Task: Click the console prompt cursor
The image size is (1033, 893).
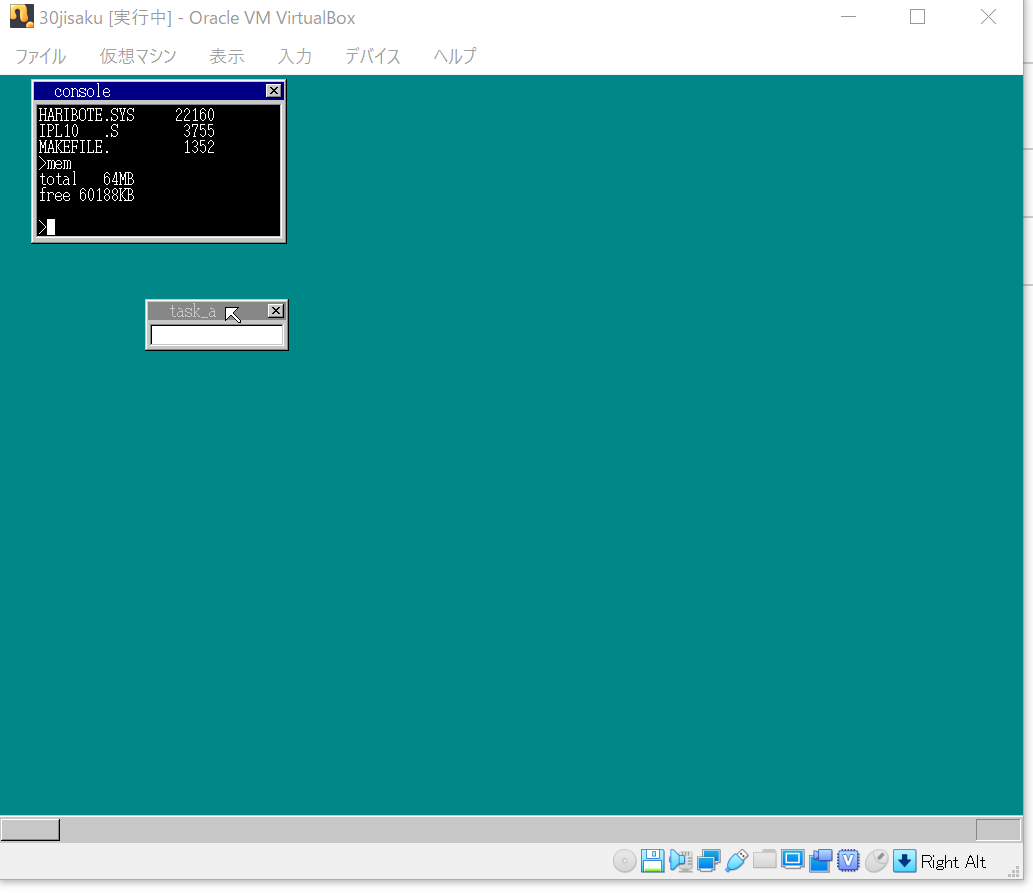Action: tap(51, 227)
